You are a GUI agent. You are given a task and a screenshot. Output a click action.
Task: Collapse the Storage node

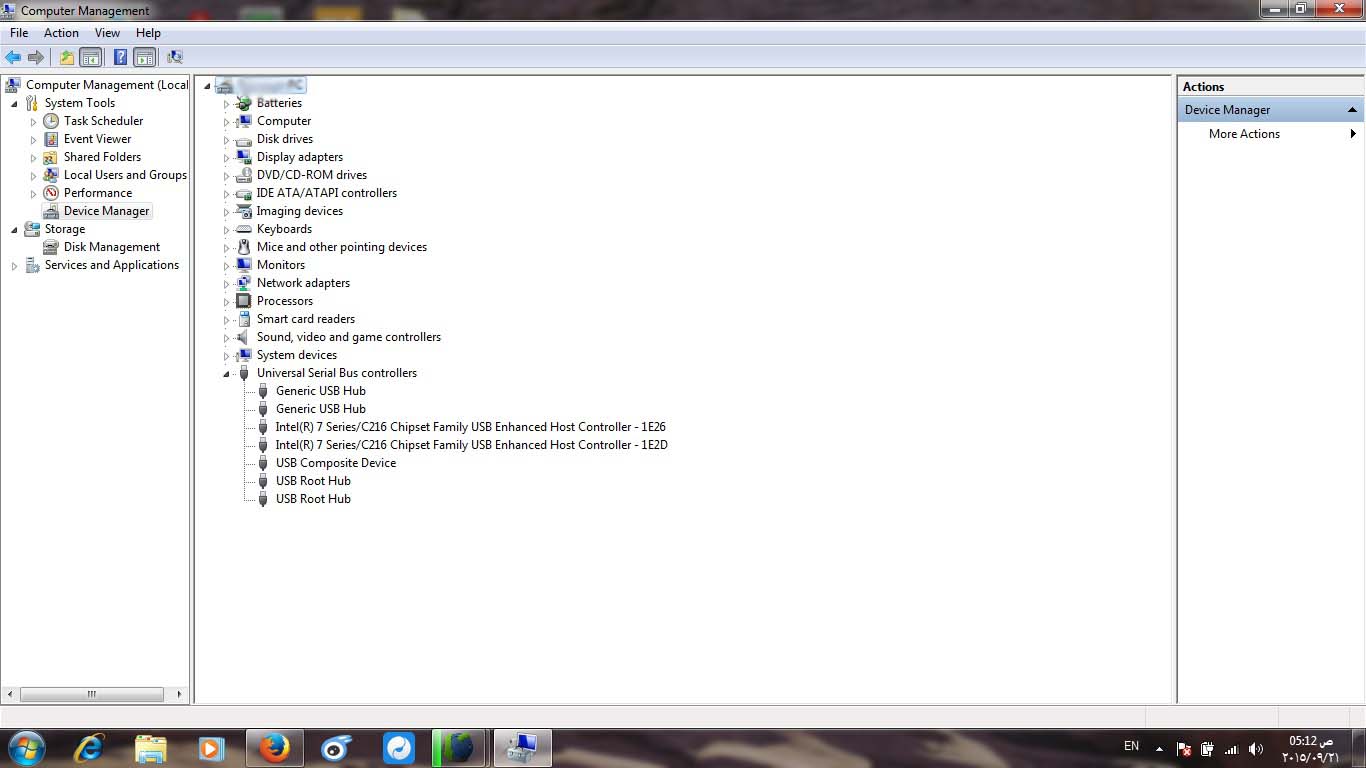click(x=14, y=229)
